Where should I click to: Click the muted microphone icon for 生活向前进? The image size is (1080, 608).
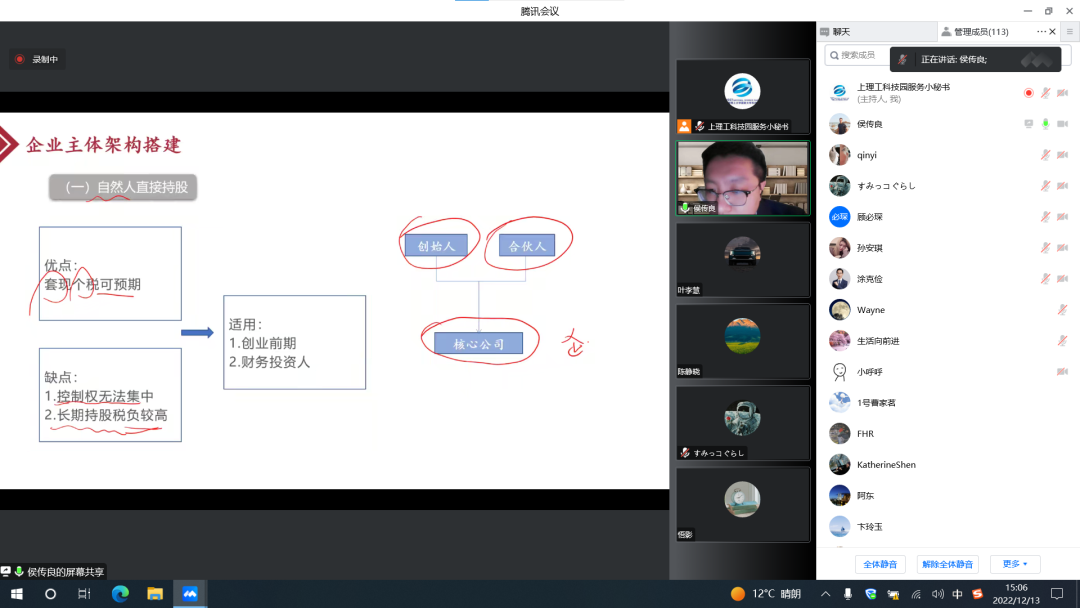pos(1063,341)
